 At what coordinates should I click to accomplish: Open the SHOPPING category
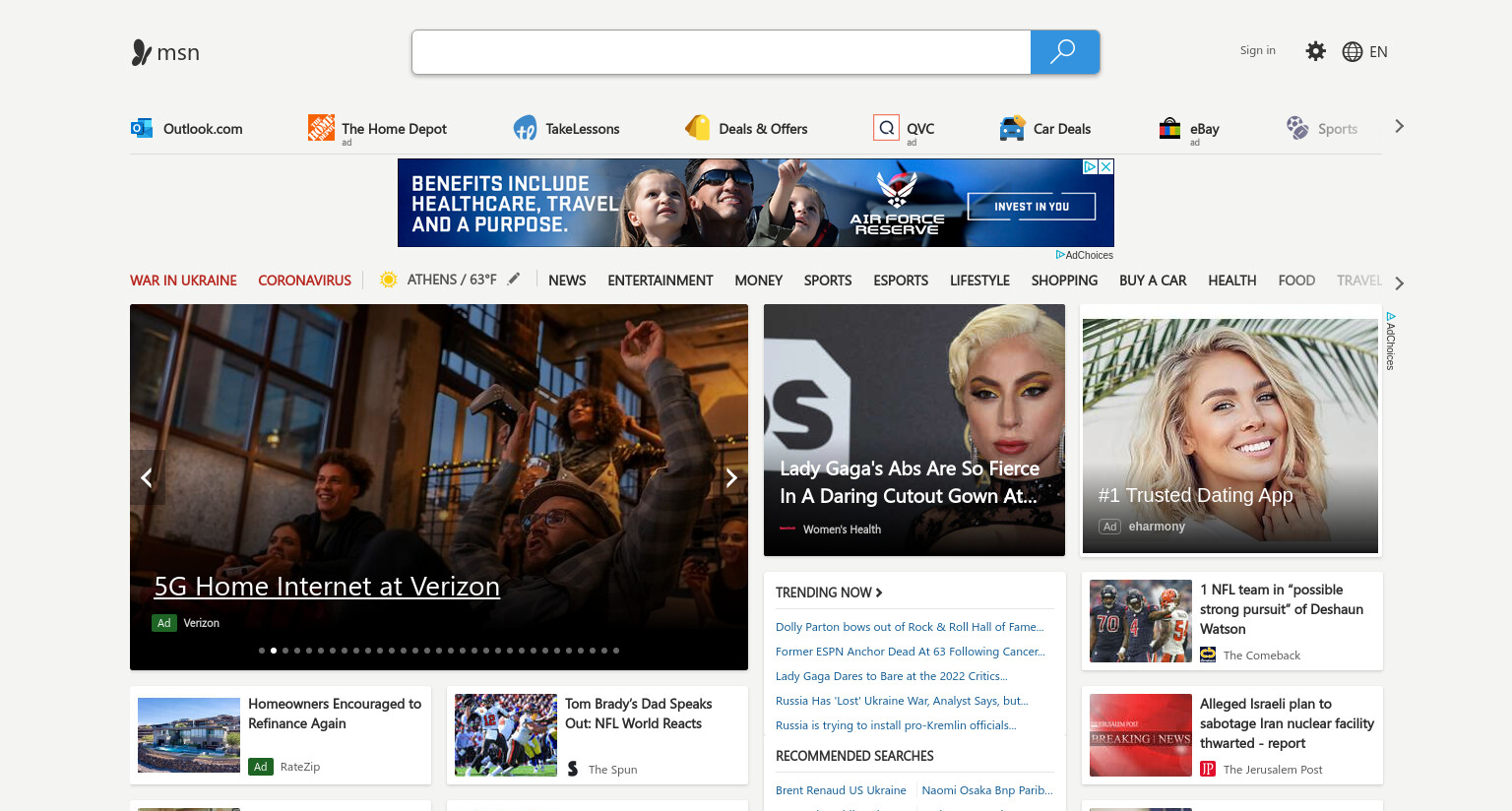coord(1064,281)
